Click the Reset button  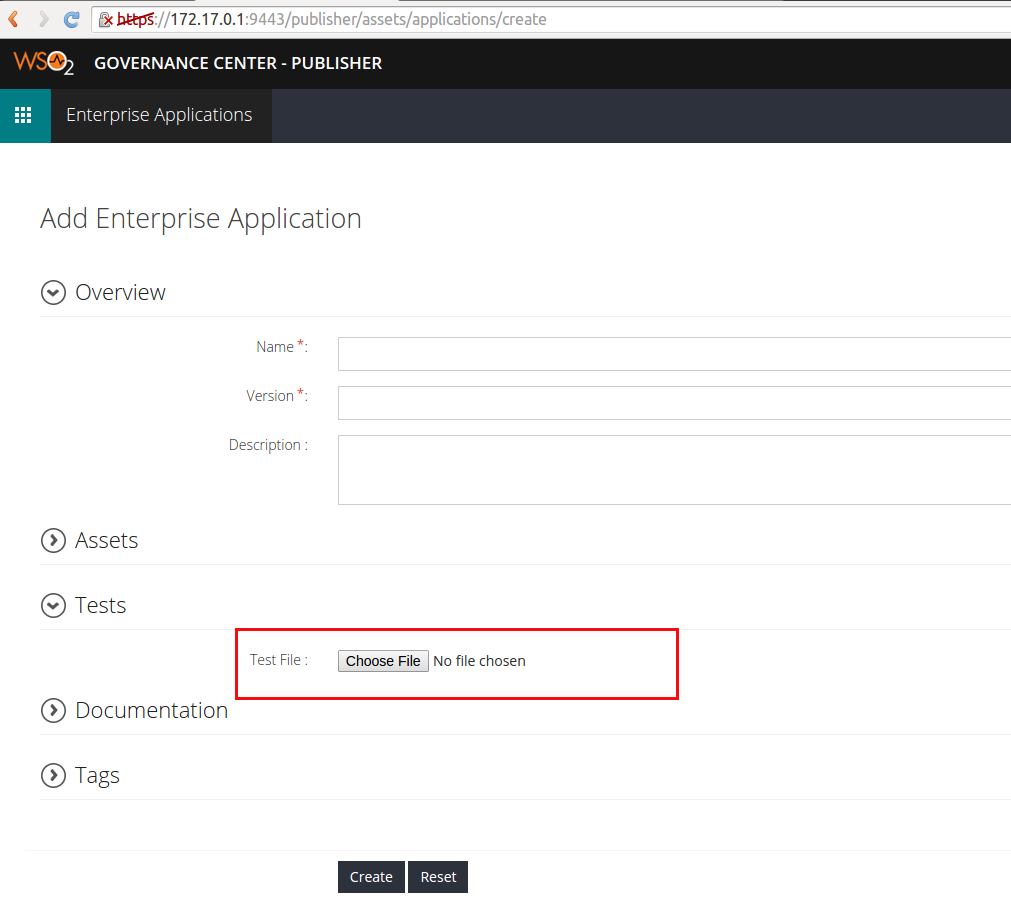point(438,877)
